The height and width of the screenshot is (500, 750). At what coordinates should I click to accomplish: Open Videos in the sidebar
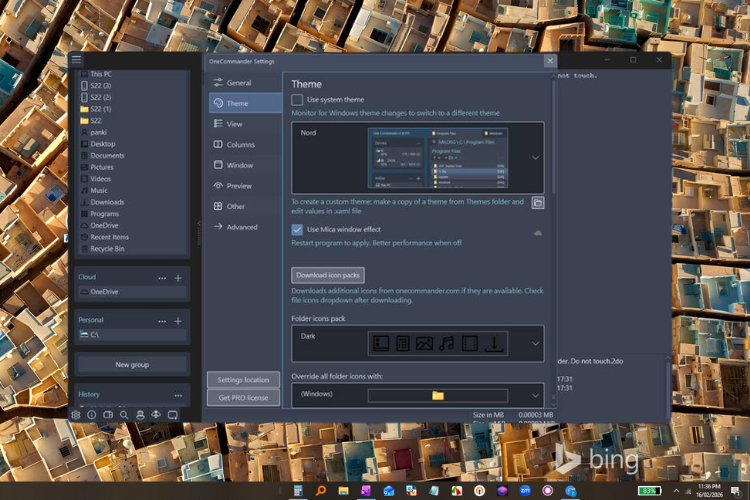coord(132,179)
